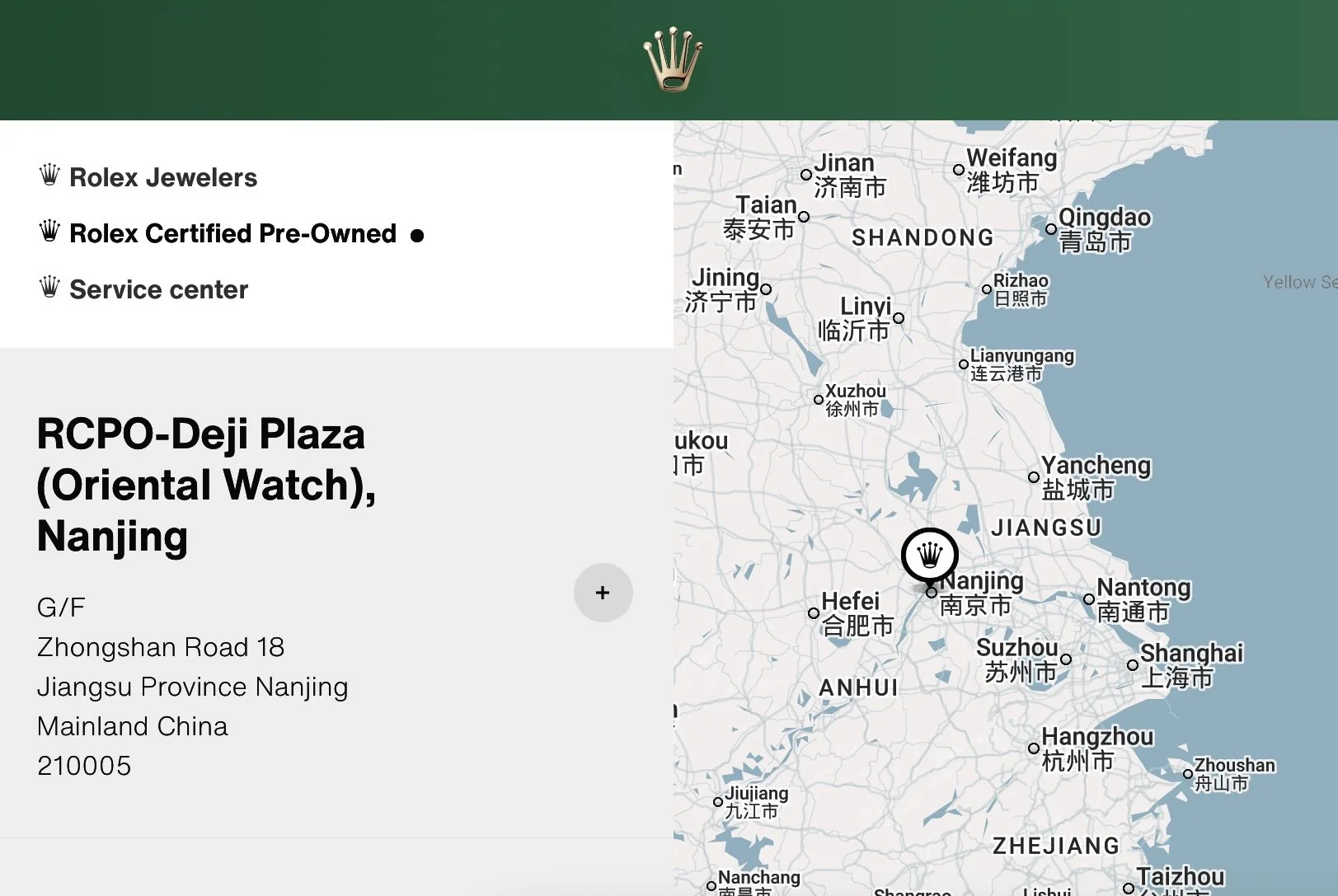Select the Rolex crown map pin at Nanjing
Image resolution: width=1338 pixels, height=896 pixels.
(x=930, y=556)
